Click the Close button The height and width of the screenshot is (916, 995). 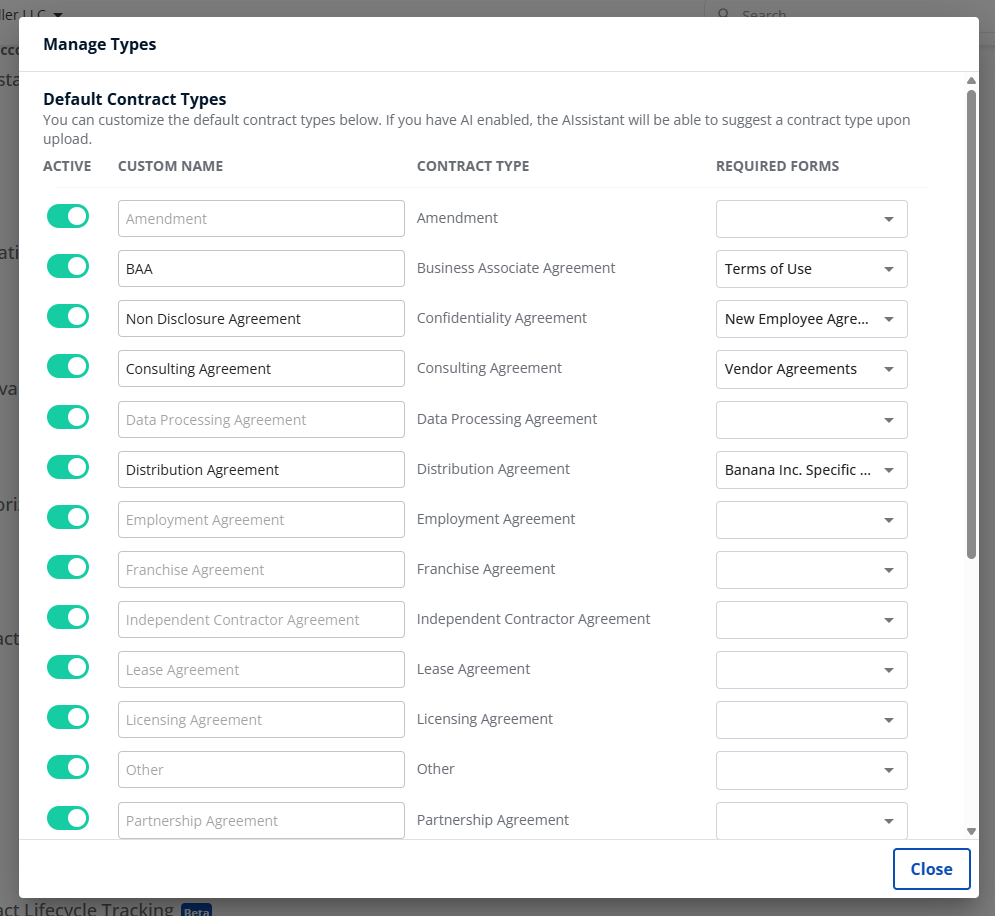click(x=930, y=869)
